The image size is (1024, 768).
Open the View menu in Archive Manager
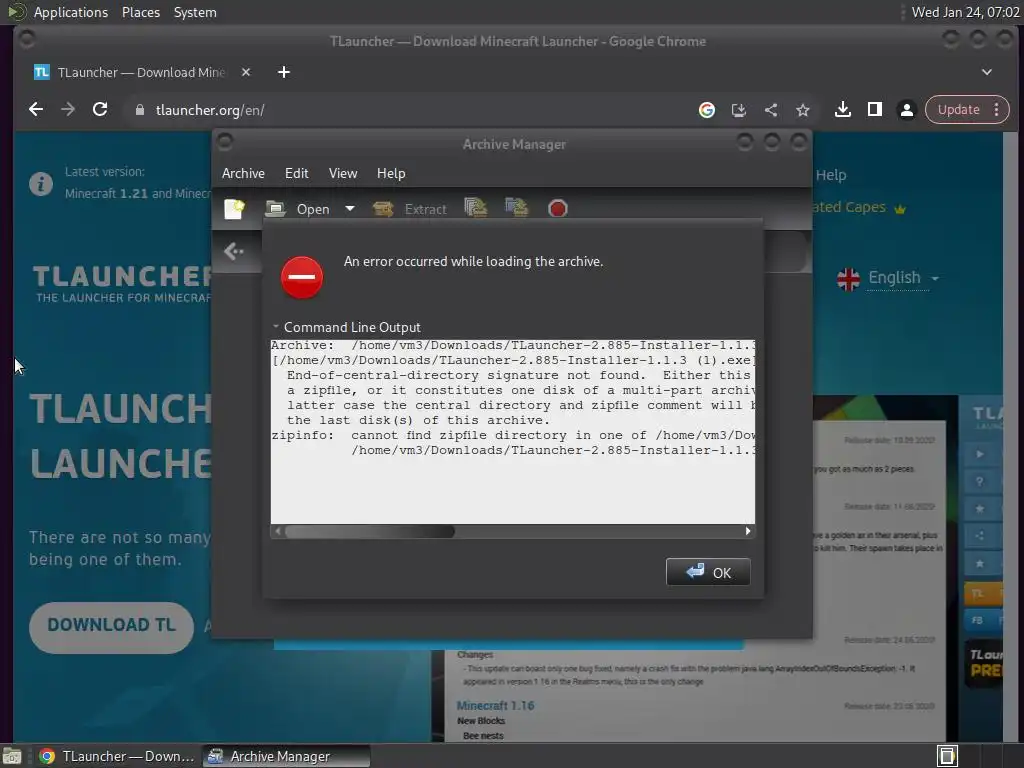click(343, 174)
